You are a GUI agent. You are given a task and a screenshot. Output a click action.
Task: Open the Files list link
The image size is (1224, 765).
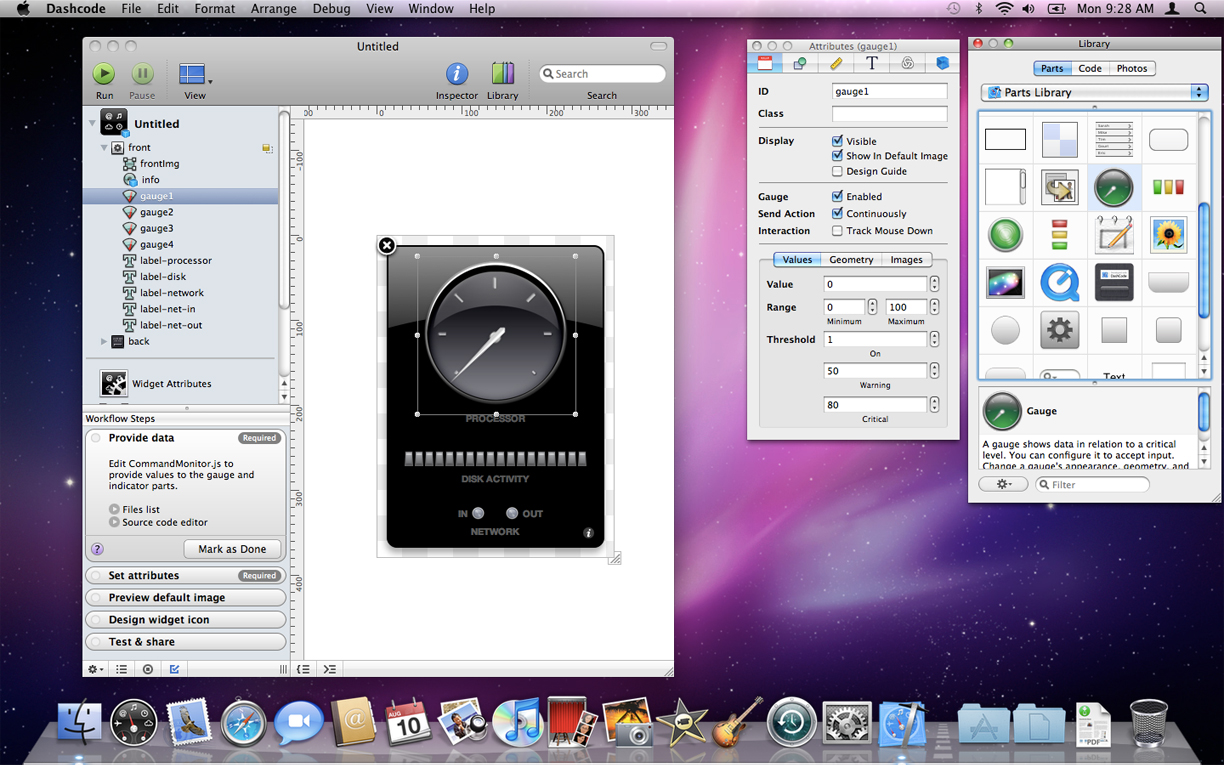[x=141, y=509]
